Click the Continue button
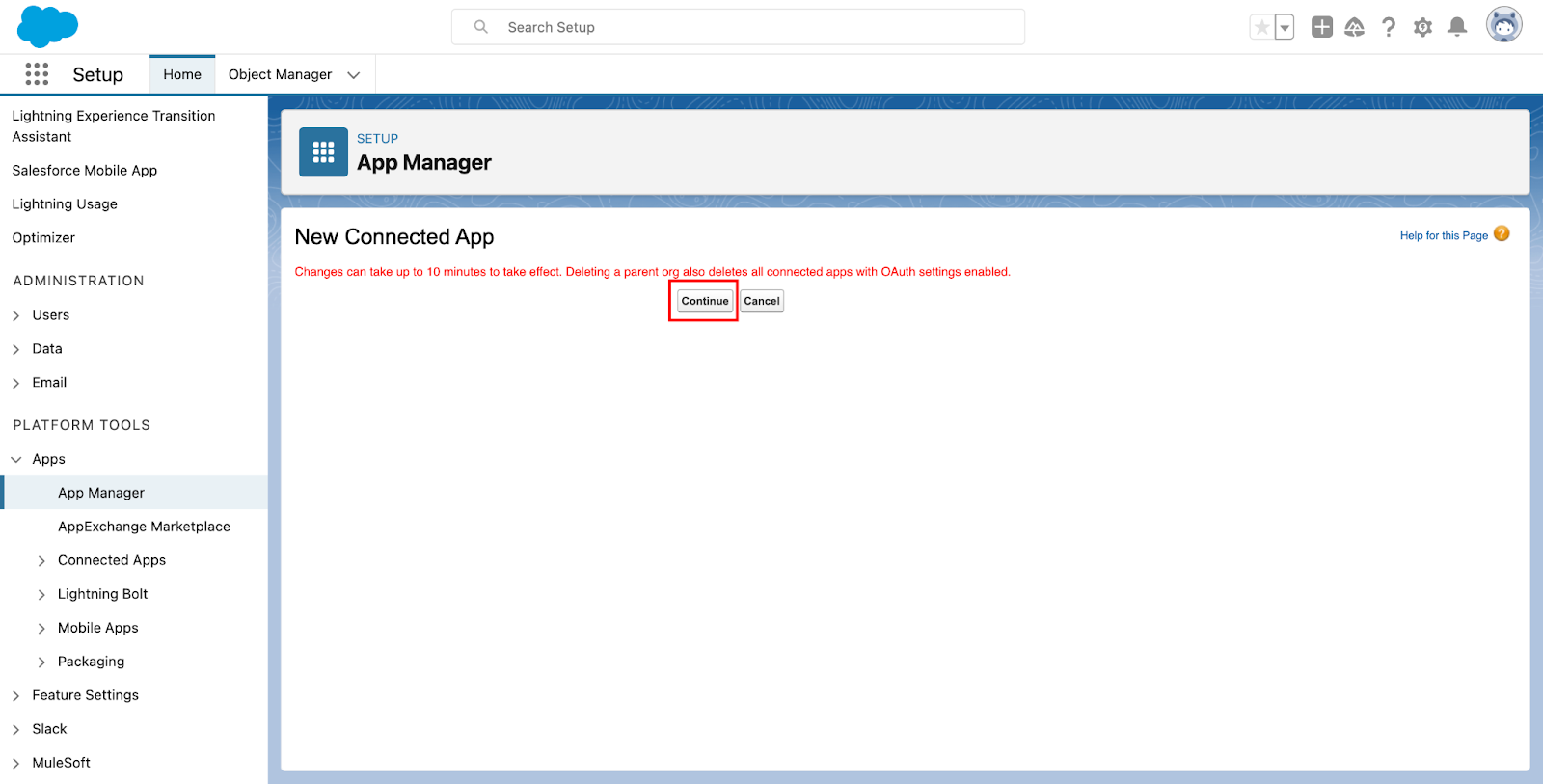Viewport: 1543px width, 784px height. pos(705,301)
